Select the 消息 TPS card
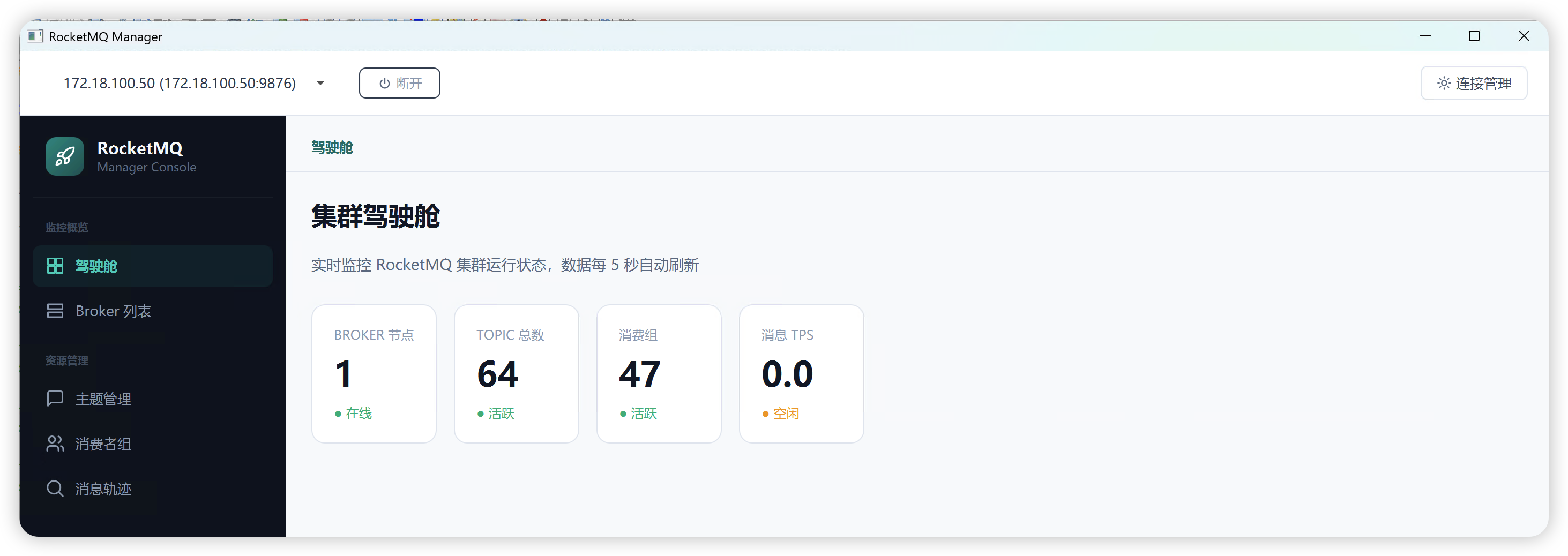Image resolution: width=1568 pixels, height=556 pixels. [801, 373]
